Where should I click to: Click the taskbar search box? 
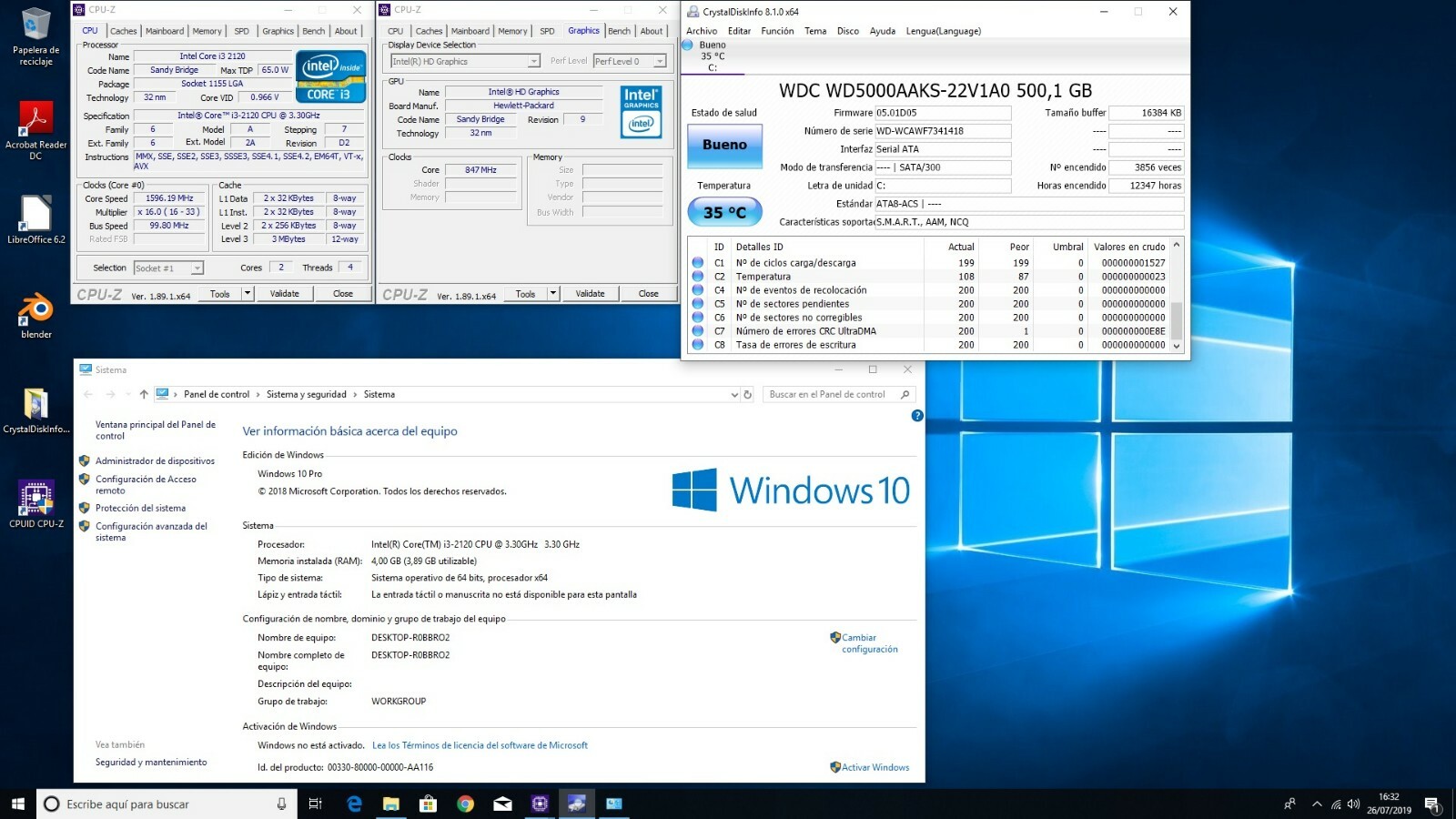coord(166,804)
